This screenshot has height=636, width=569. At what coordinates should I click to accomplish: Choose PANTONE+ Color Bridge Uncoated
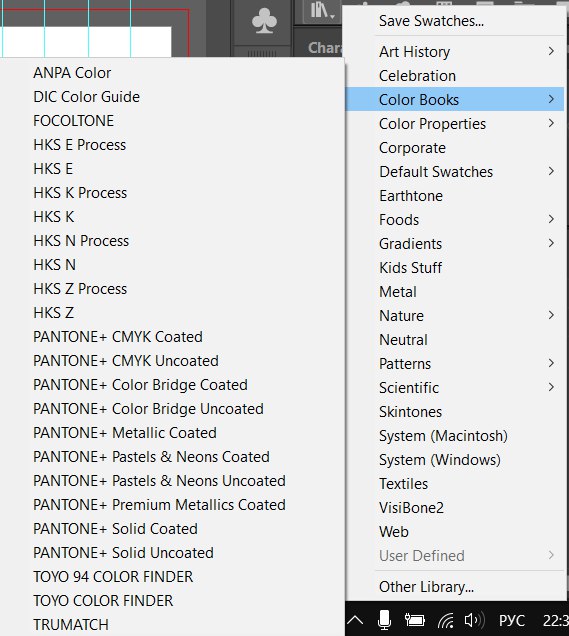tap(172, 408)
